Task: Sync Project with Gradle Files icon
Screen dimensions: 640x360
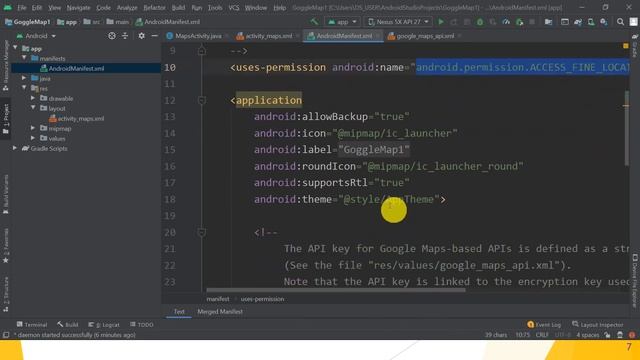Action: point(578,22)
